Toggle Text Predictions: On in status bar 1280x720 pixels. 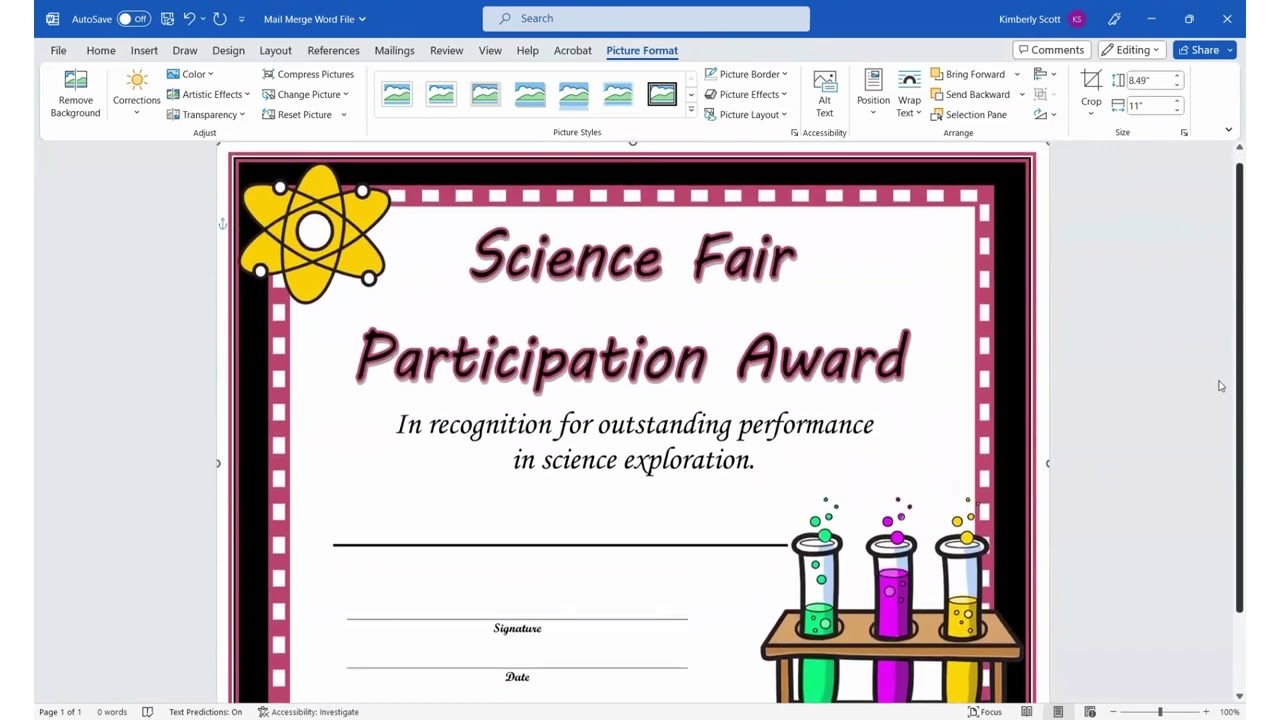click(205, 712)
